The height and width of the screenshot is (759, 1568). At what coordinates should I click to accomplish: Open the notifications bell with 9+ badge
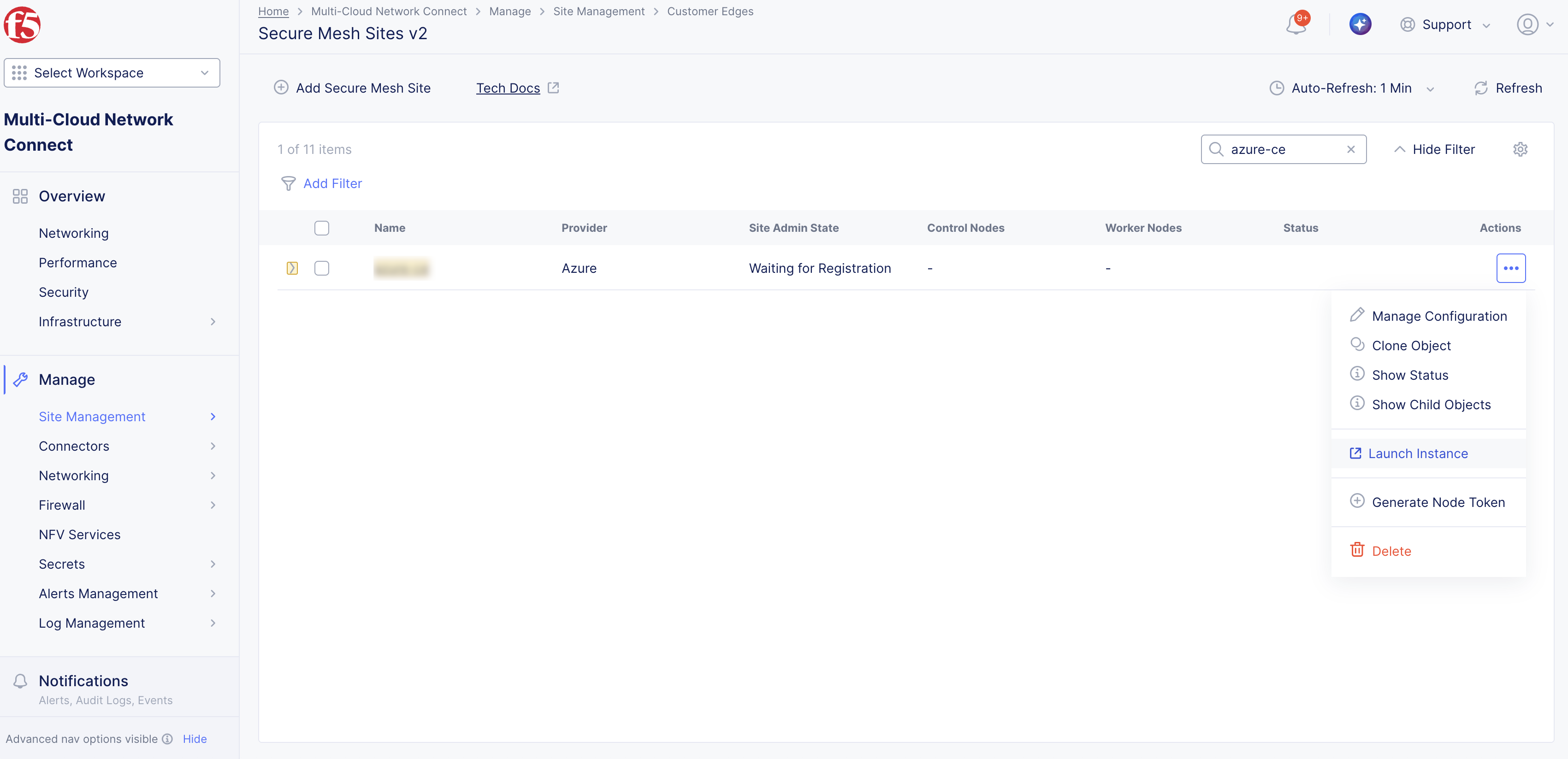pos(1296,24)
